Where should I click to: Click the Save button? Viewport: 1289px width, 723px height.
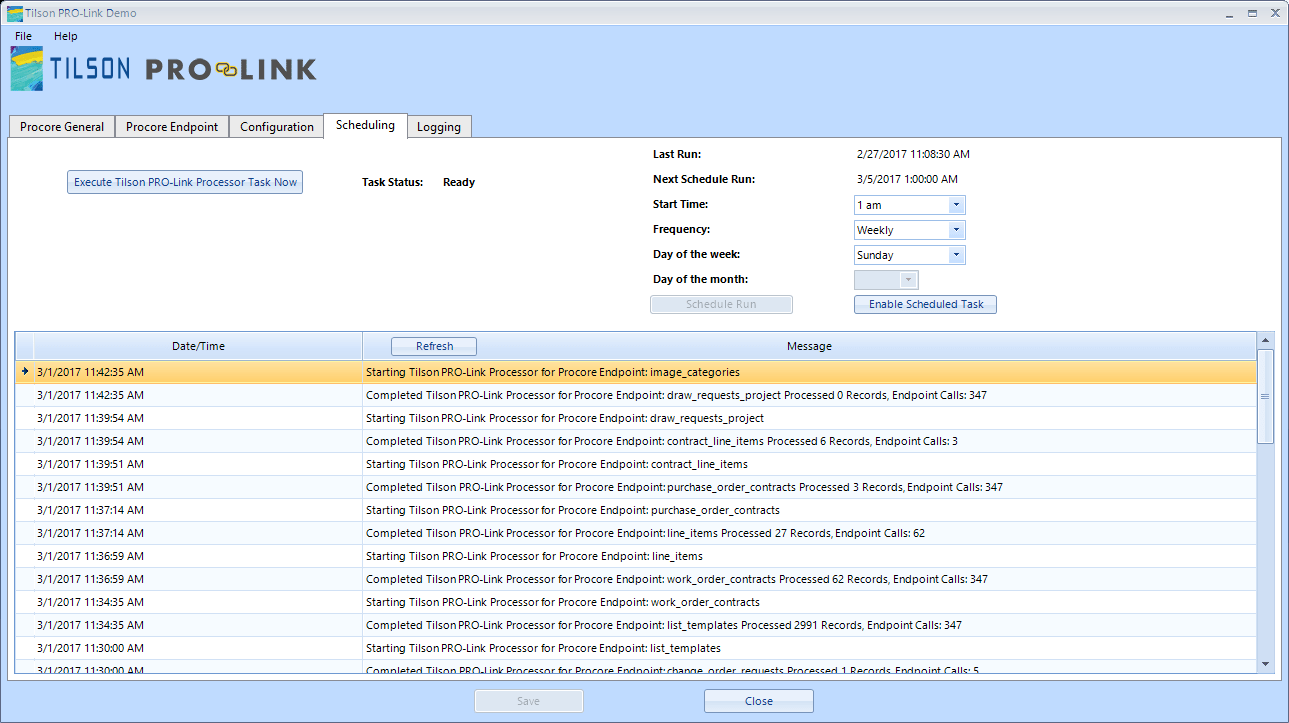[528, 701]
